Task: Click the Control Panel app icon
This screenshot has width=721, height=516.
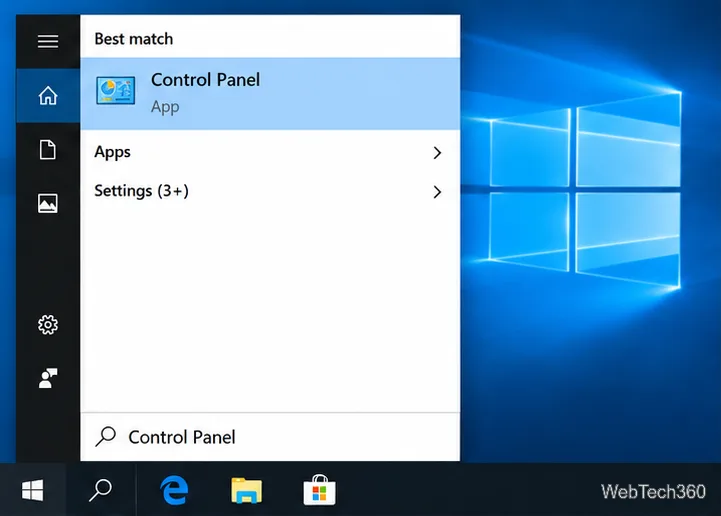Action: [115, 91]
